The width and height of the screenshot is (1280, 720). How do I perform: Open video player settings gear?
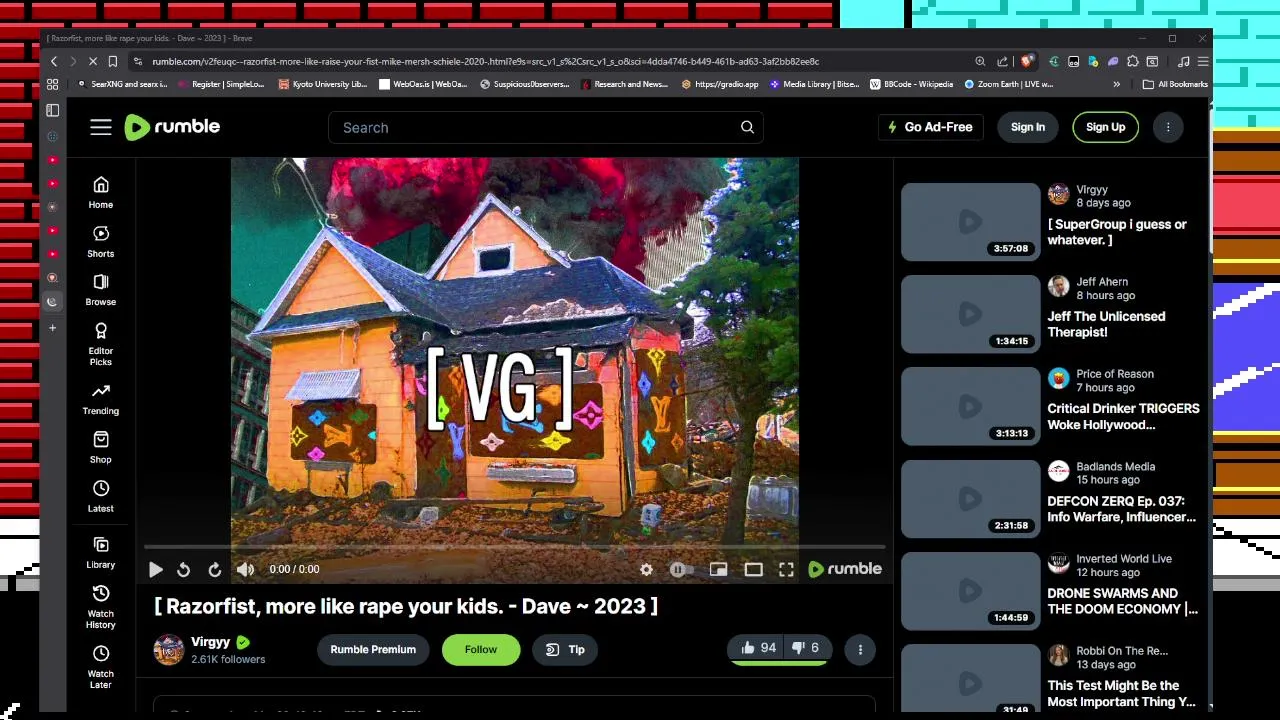tap(646, 569)
